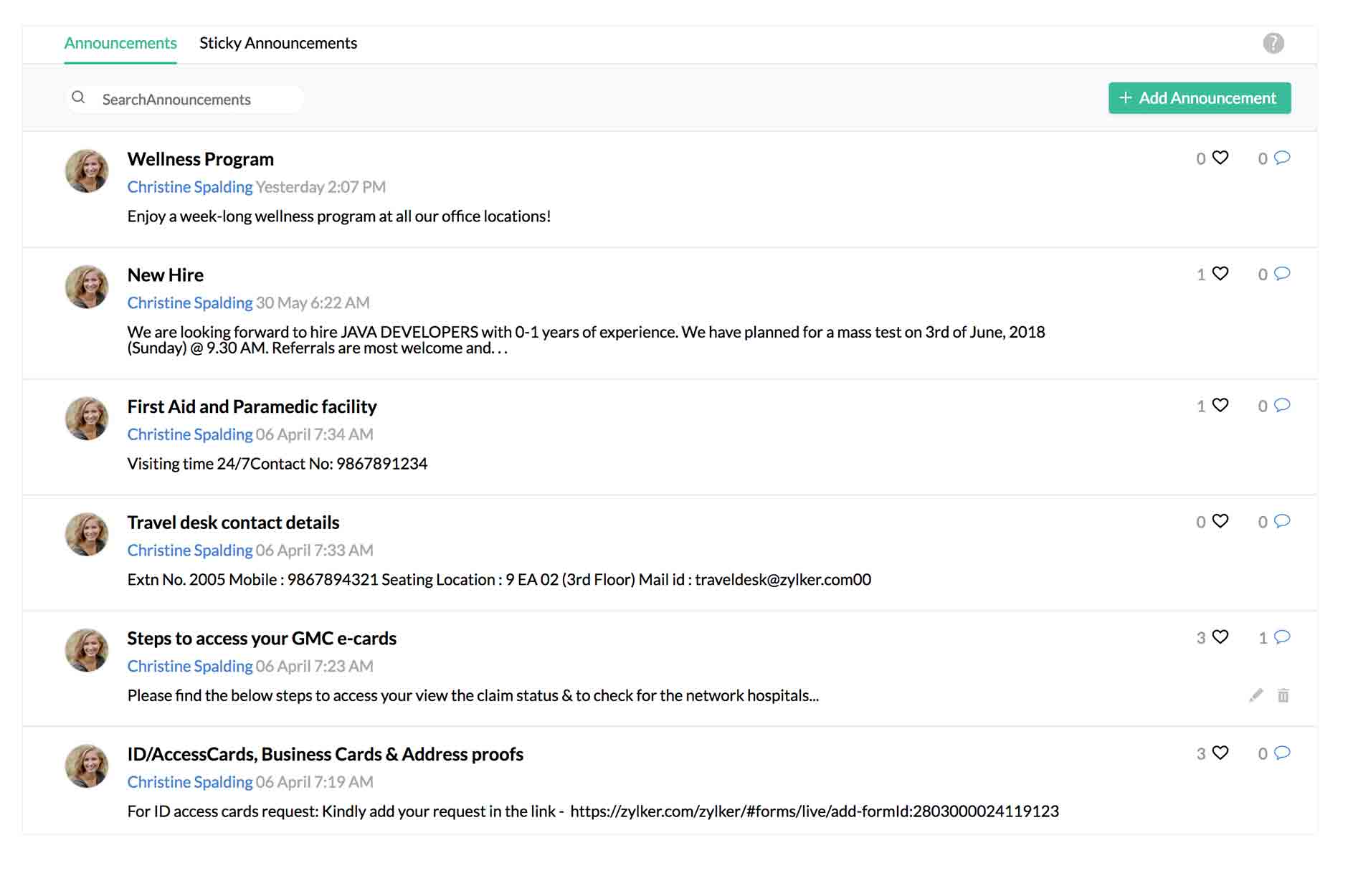Viewport: 1348px width, 896px height.
Task: Delete the GMC e-cards announcement with trash icon
Action: click(1283, 695)
